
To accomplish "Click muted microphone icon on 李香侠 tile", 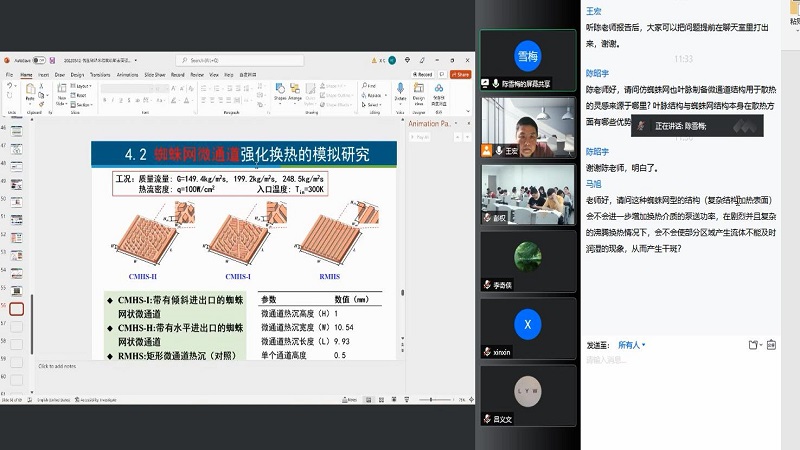I will 487,285.
